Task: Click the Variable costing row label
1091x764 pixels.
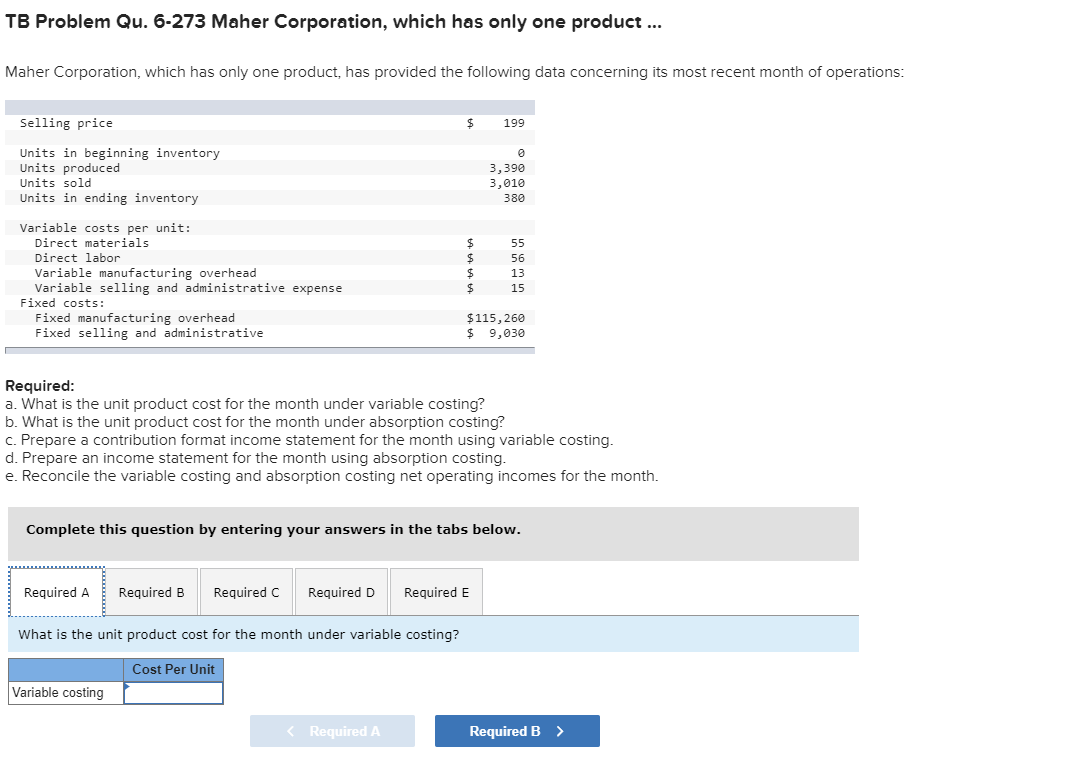Action: coord(63,692)
